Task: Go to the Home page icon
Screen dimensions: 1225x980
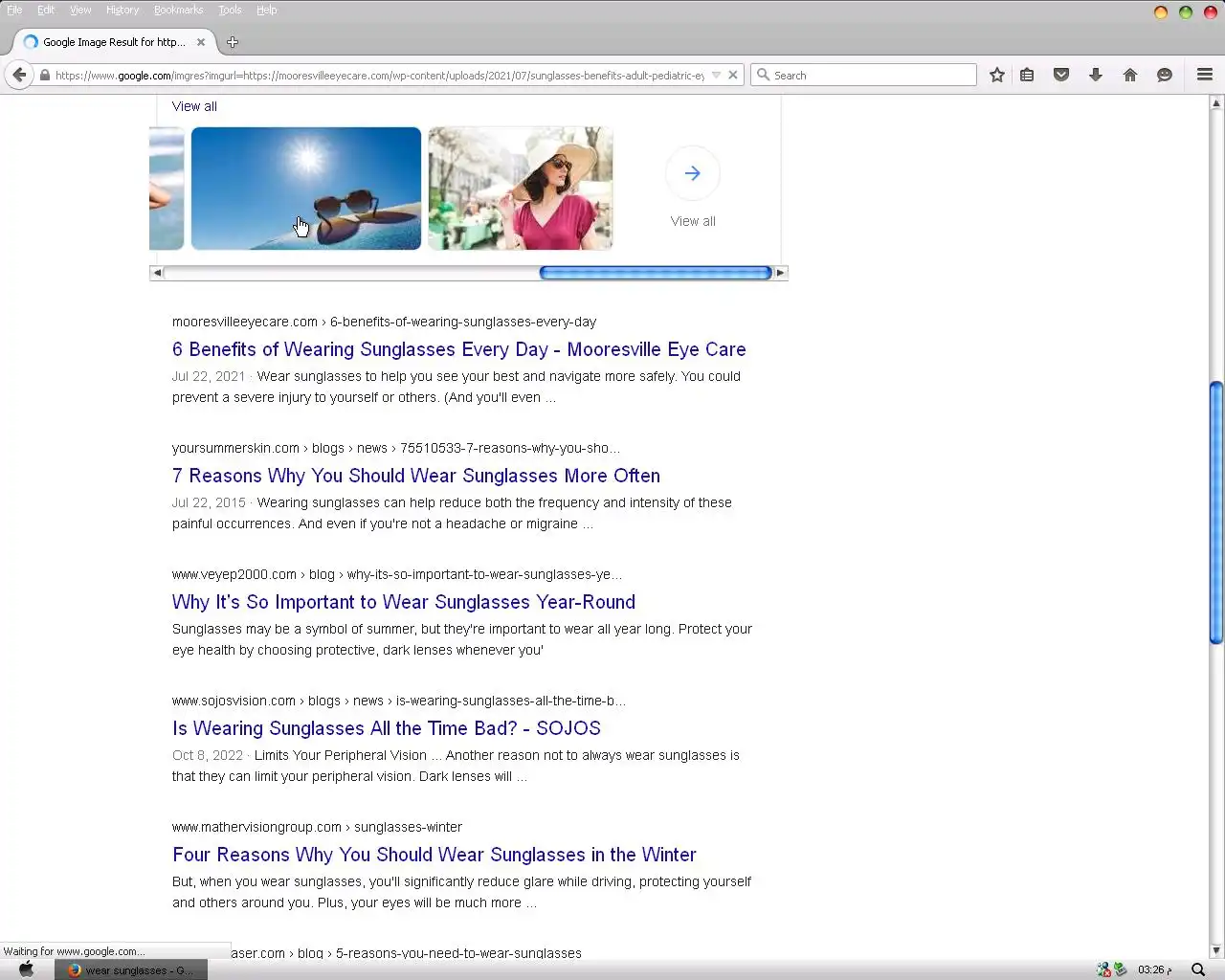Action: [x=1130, y=75]
